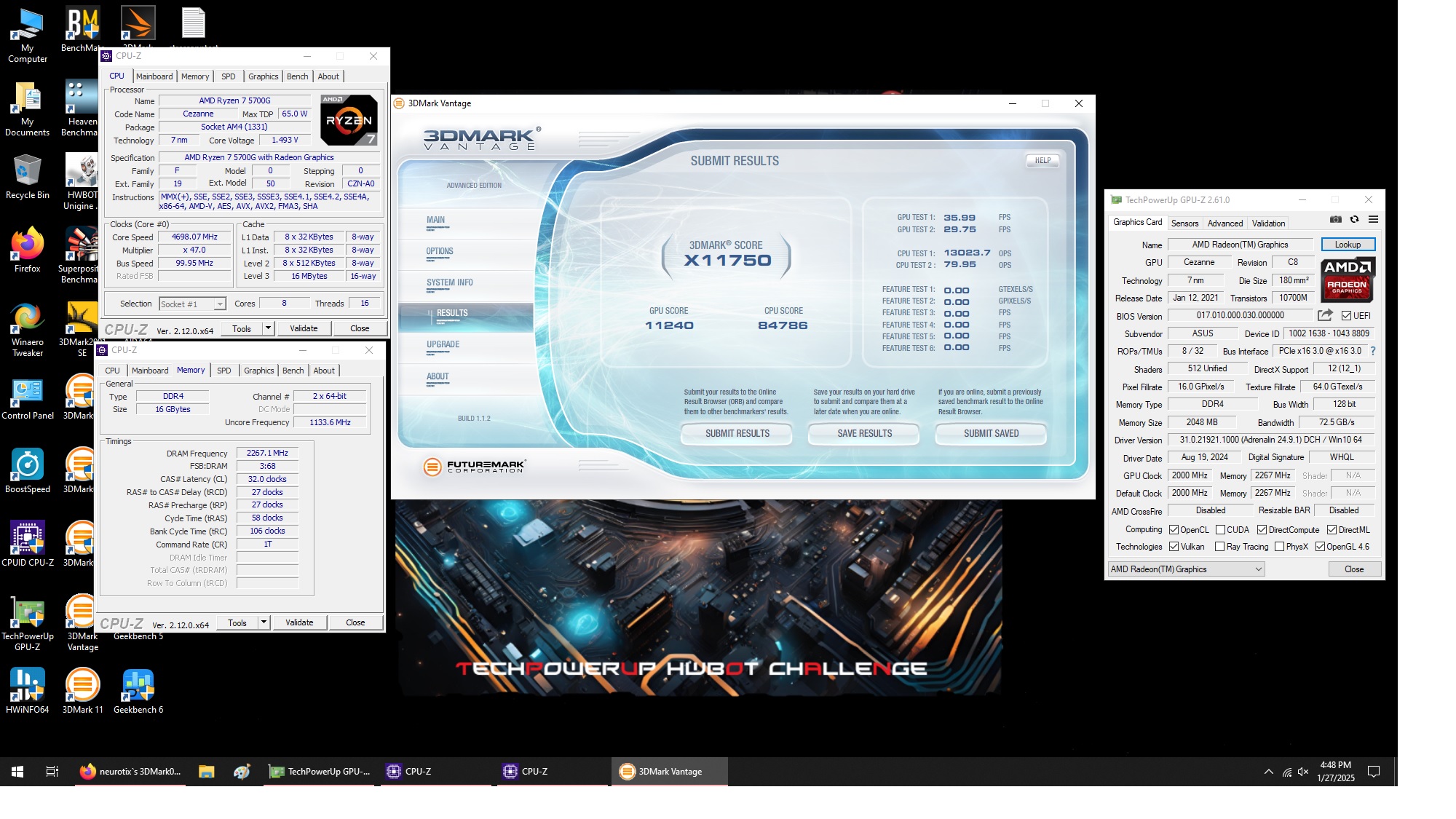Image resolution: width=1456 pixels, height=819 pixels.
Task: Open the Tools dropdown arrow in the CPU-Z CPU window
Action: click(268, 328)
